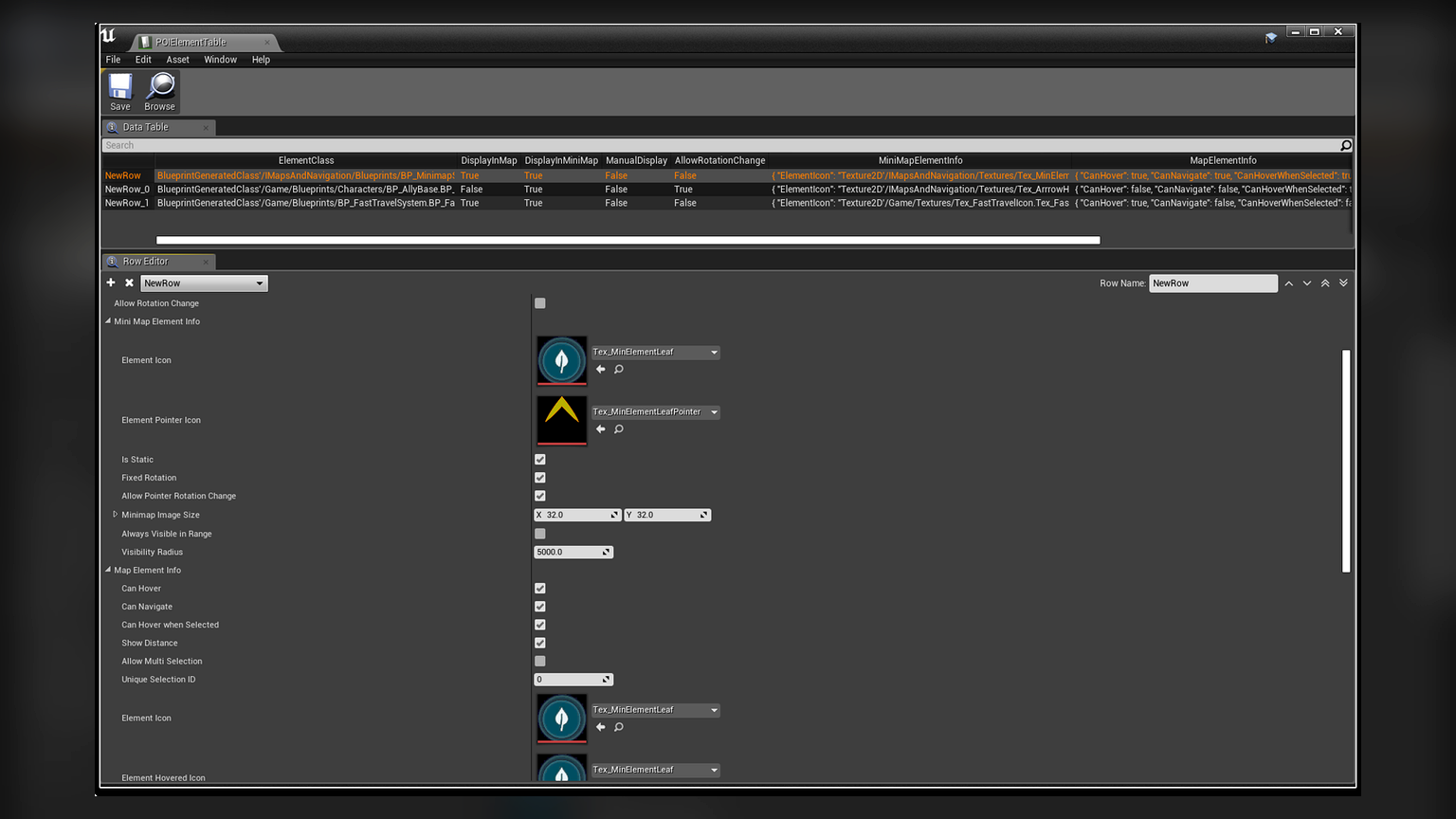
Task: Click the Minimap Image Size X value field
Action: click(x=577, y=515)
